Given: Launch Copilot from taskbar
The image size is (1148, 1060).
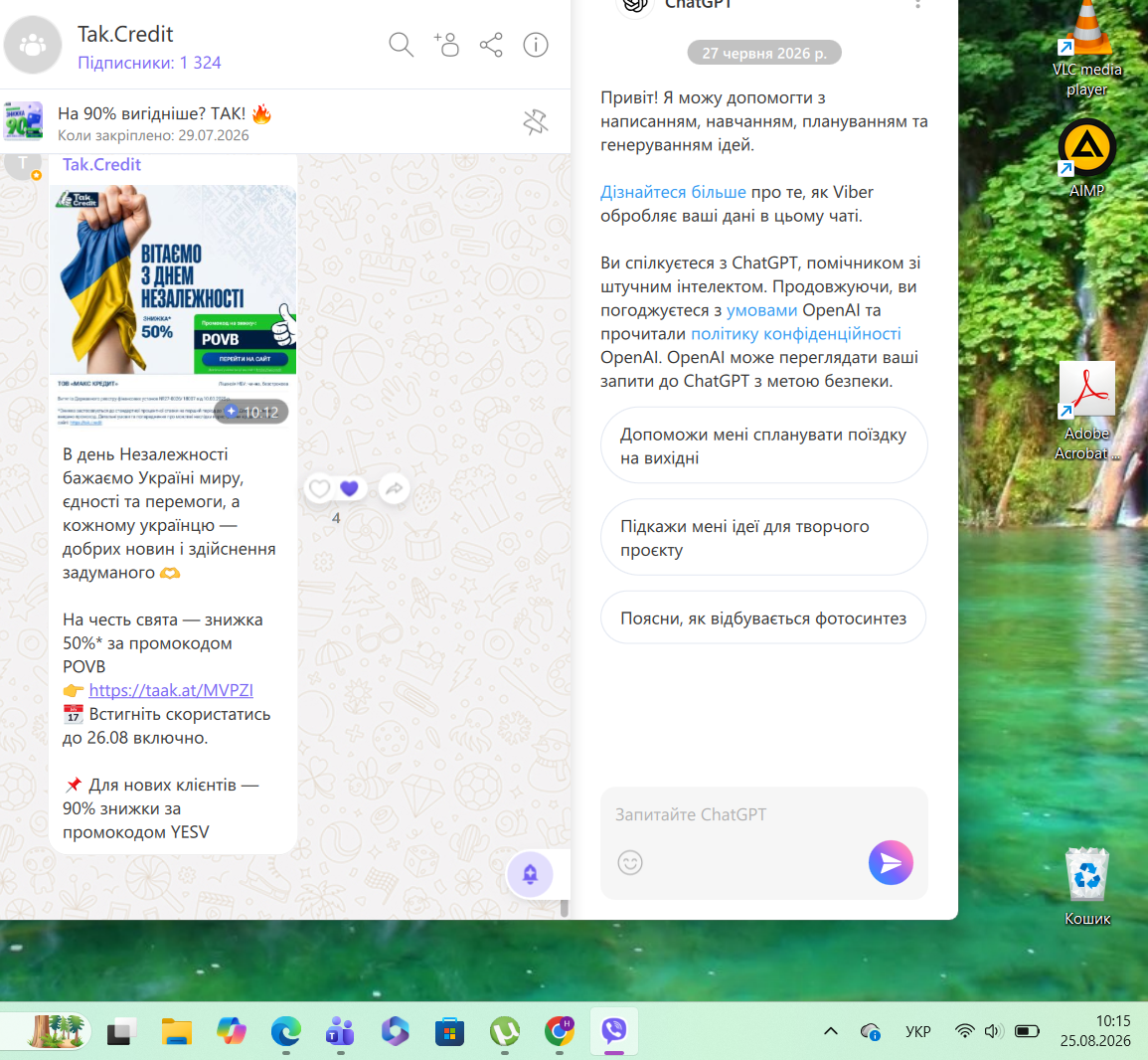Looking at the screenshot, I should (x=232, y=1032).
